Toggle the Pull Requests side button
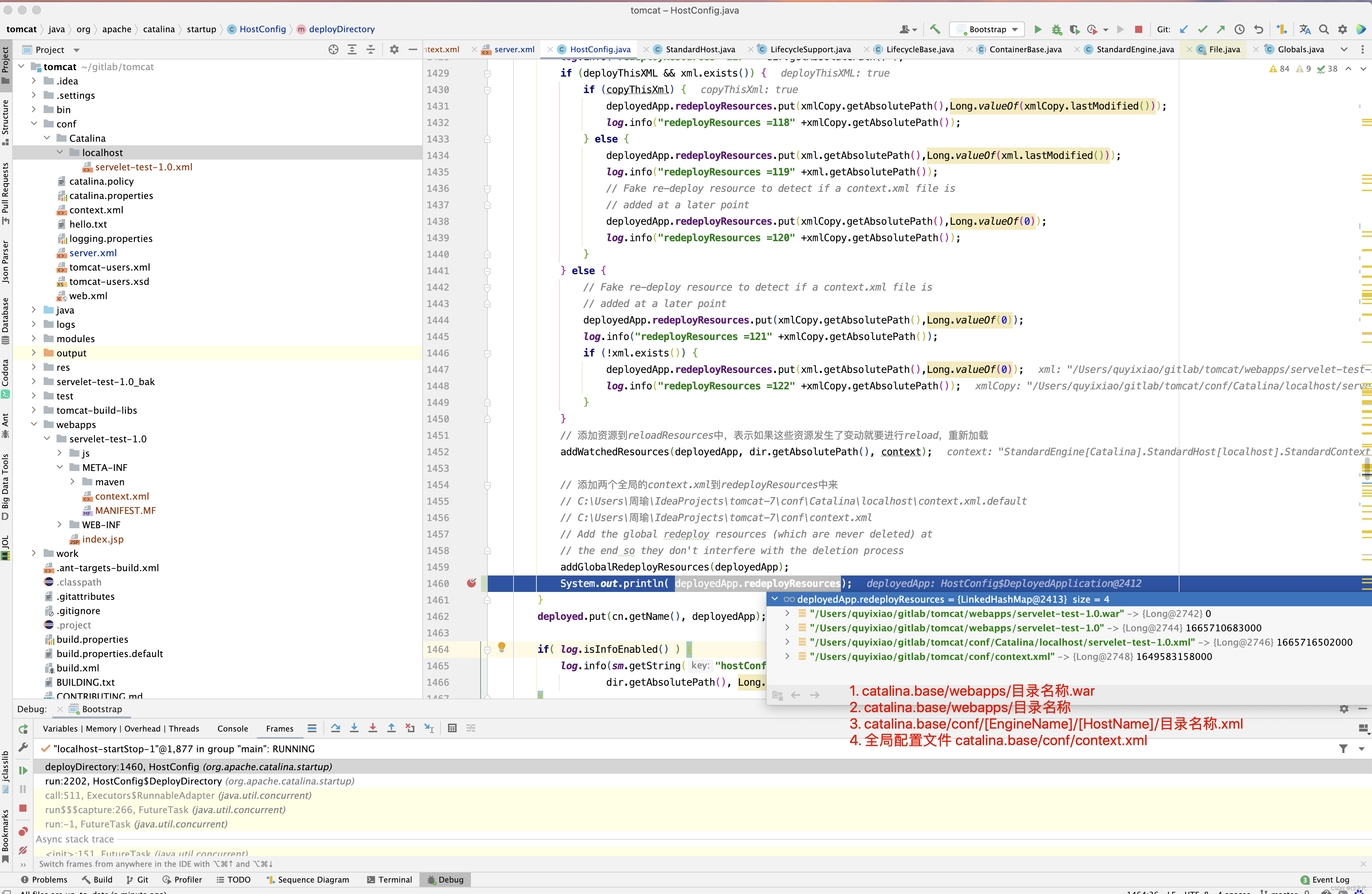The height and width of the screenshot is (894, 1372). (x=6, y=193)
